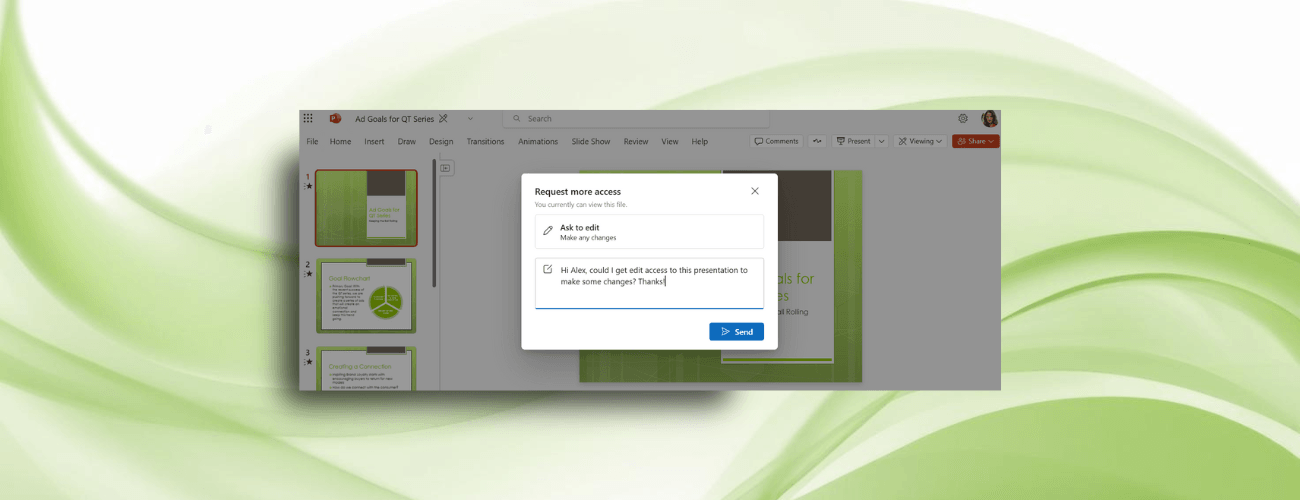Close the Request more access dialog
Image resolution: width=1300 pixels, height=500 pixels.
pos(755,191)
